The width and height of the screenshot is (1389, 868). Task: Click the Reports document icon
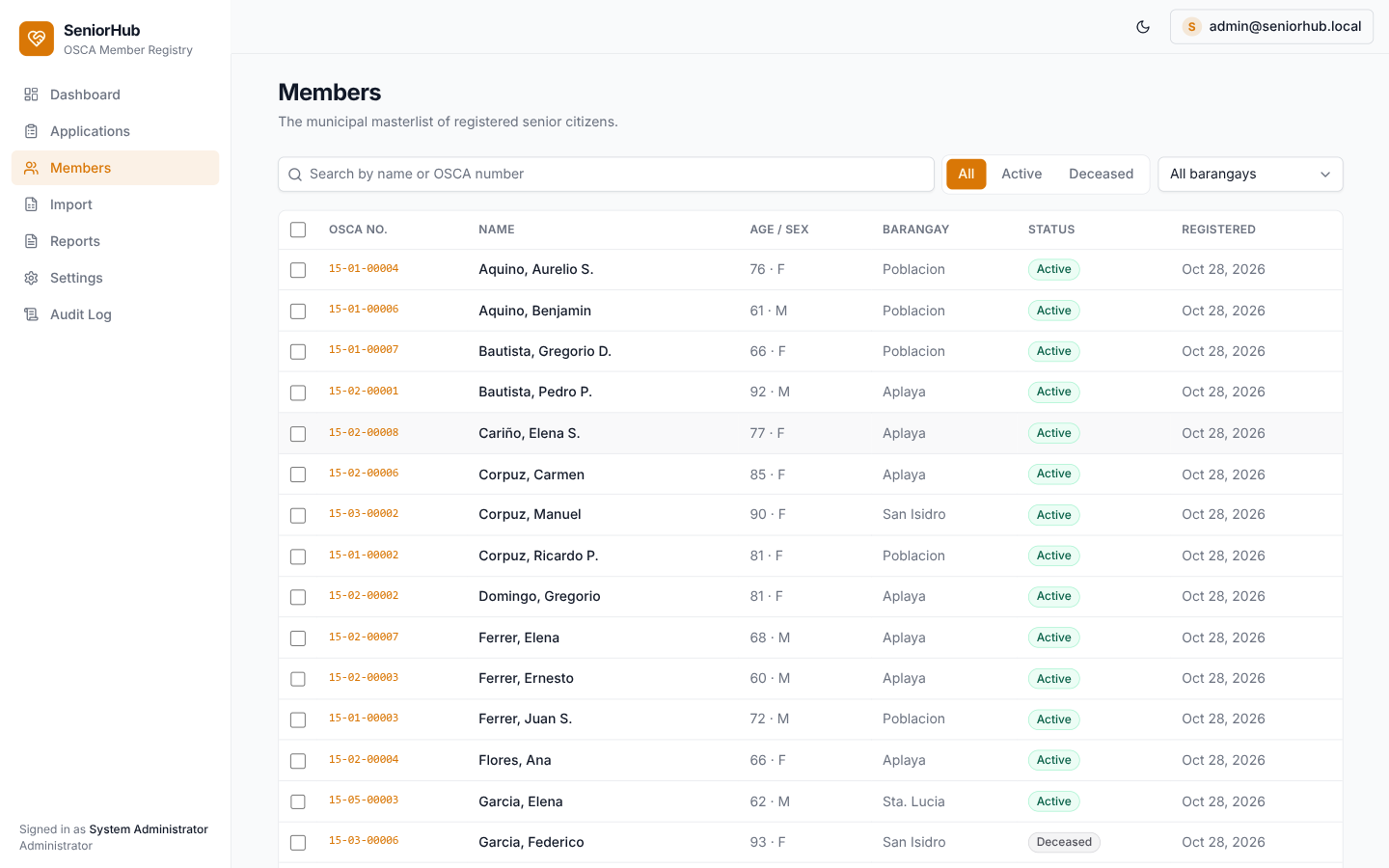[31, 241]
